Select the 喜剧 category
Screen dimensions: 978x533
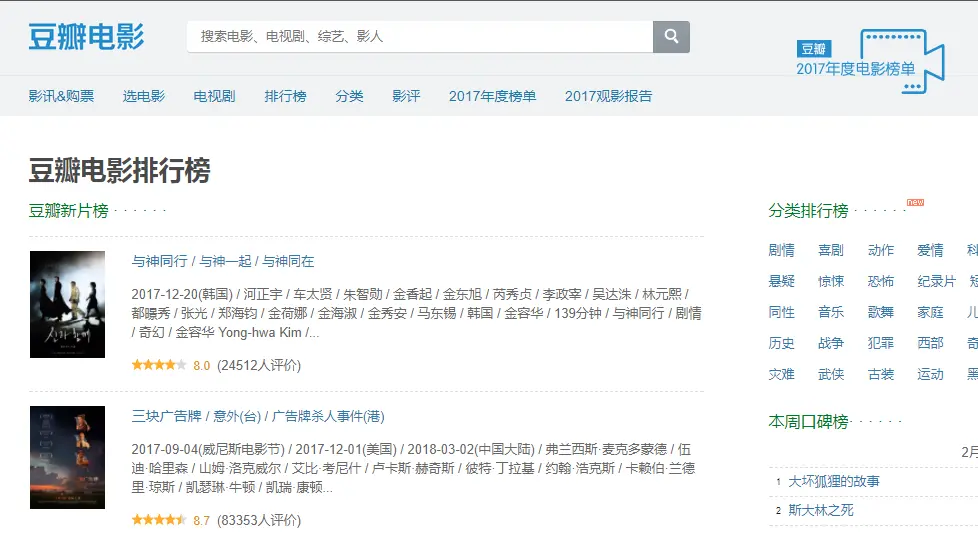(831, 250)
